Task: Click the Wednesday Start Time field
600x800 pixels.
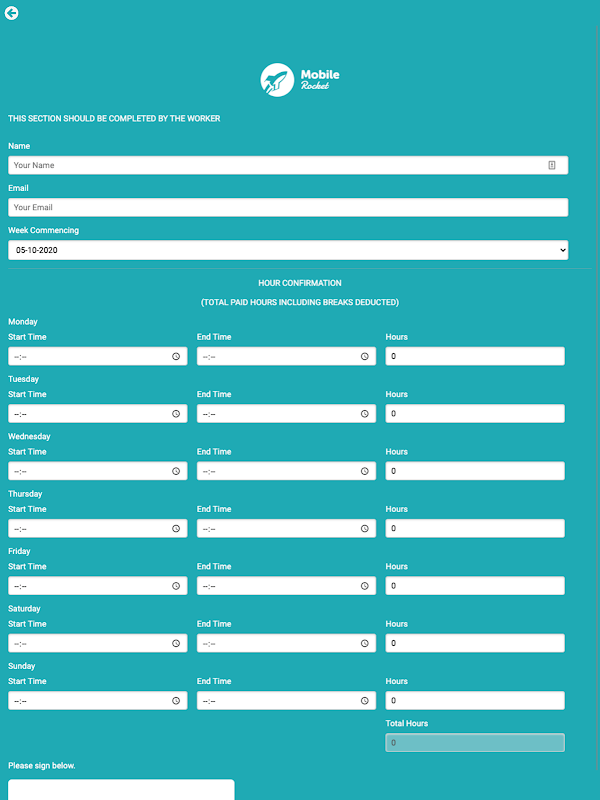Action: click(x=97, y=471)
